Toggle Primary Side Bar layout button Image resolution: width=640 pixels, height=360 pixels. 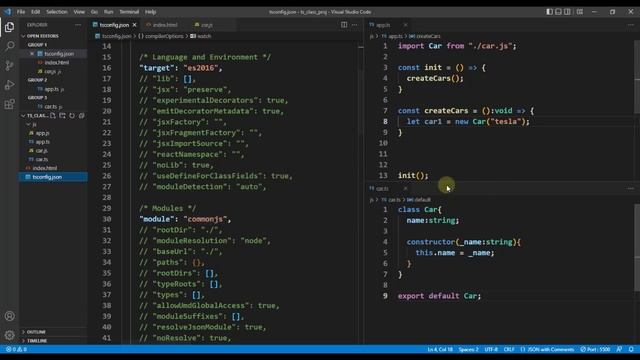coord(549,12)
